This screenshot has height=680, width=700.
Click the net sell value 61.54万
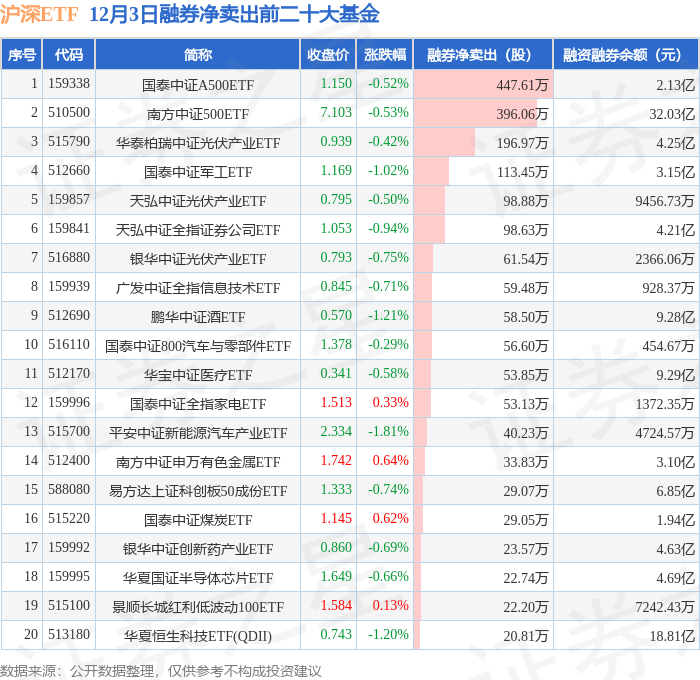(525, 259)
